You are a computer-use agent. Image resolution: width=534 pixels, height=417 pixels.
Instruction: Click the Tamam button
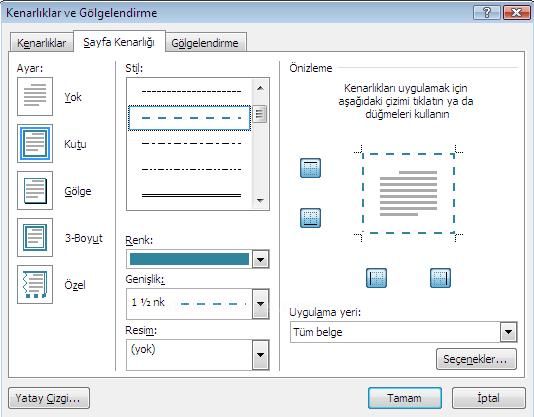pos(405,398)
